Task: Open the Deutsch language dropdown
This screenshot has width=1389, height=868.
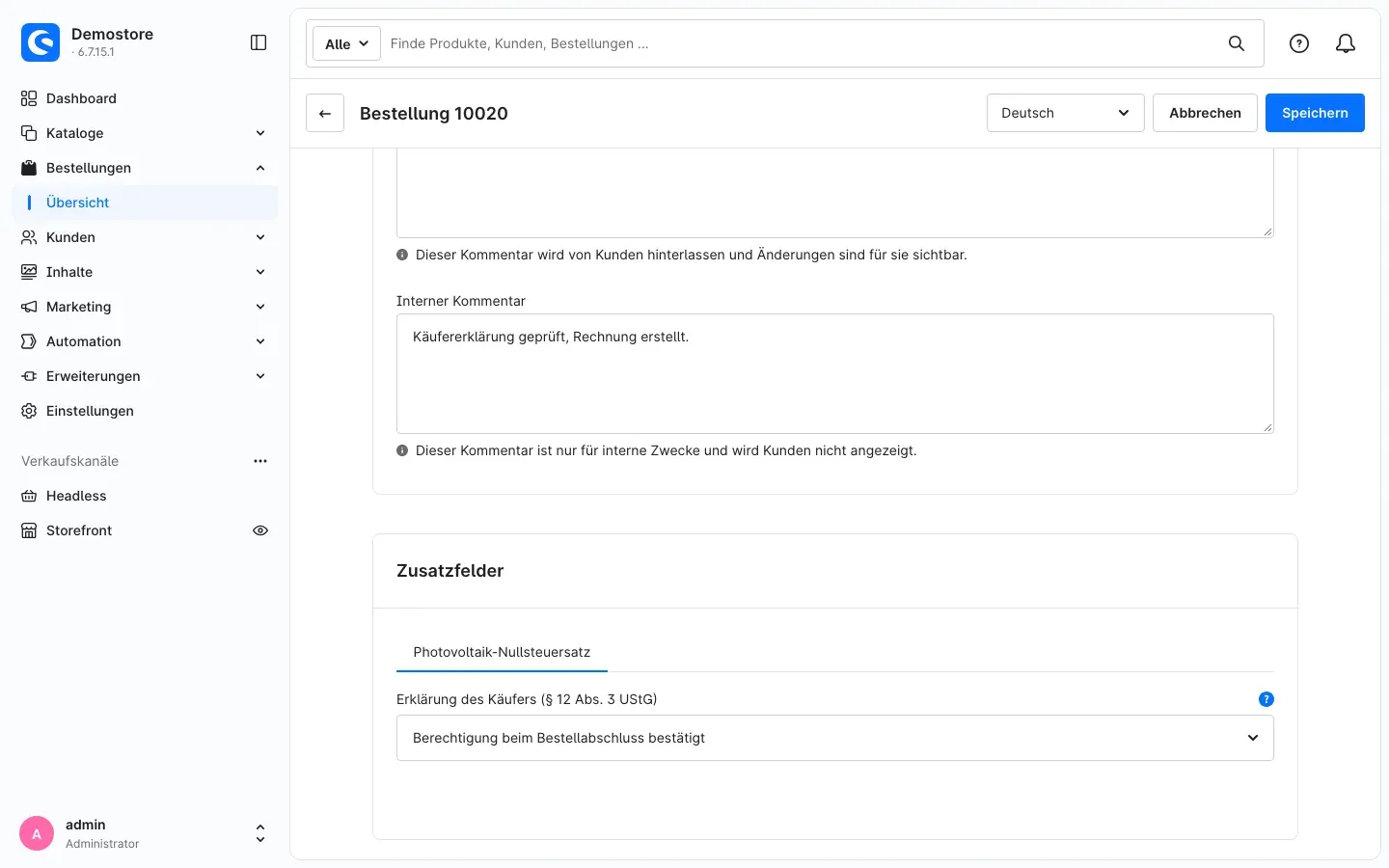Action: 1065,113
